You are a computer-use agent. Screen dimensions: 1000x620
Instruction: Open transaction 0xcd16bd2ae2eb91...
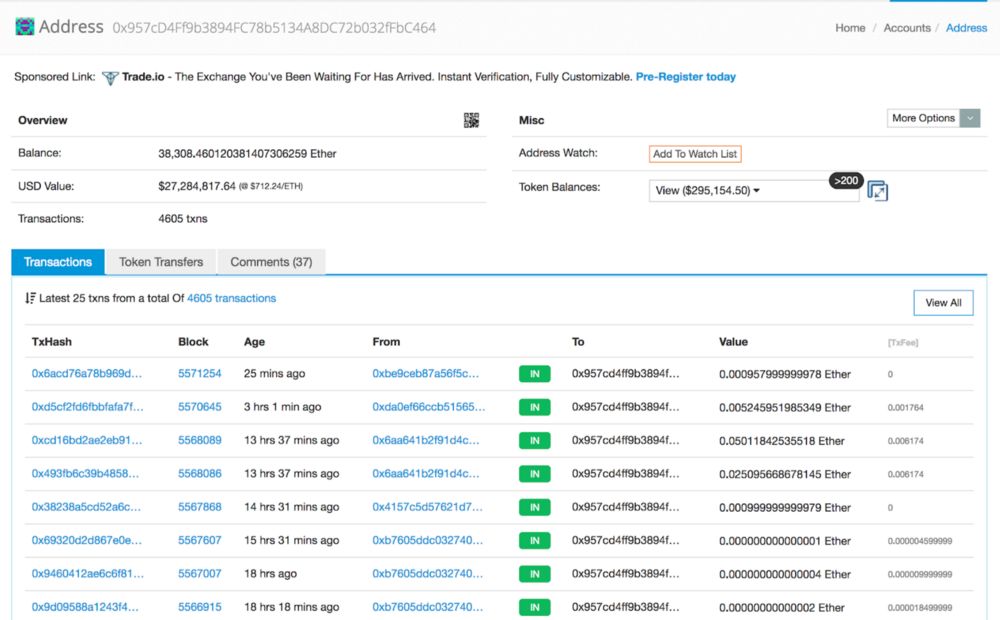point(87,440)
